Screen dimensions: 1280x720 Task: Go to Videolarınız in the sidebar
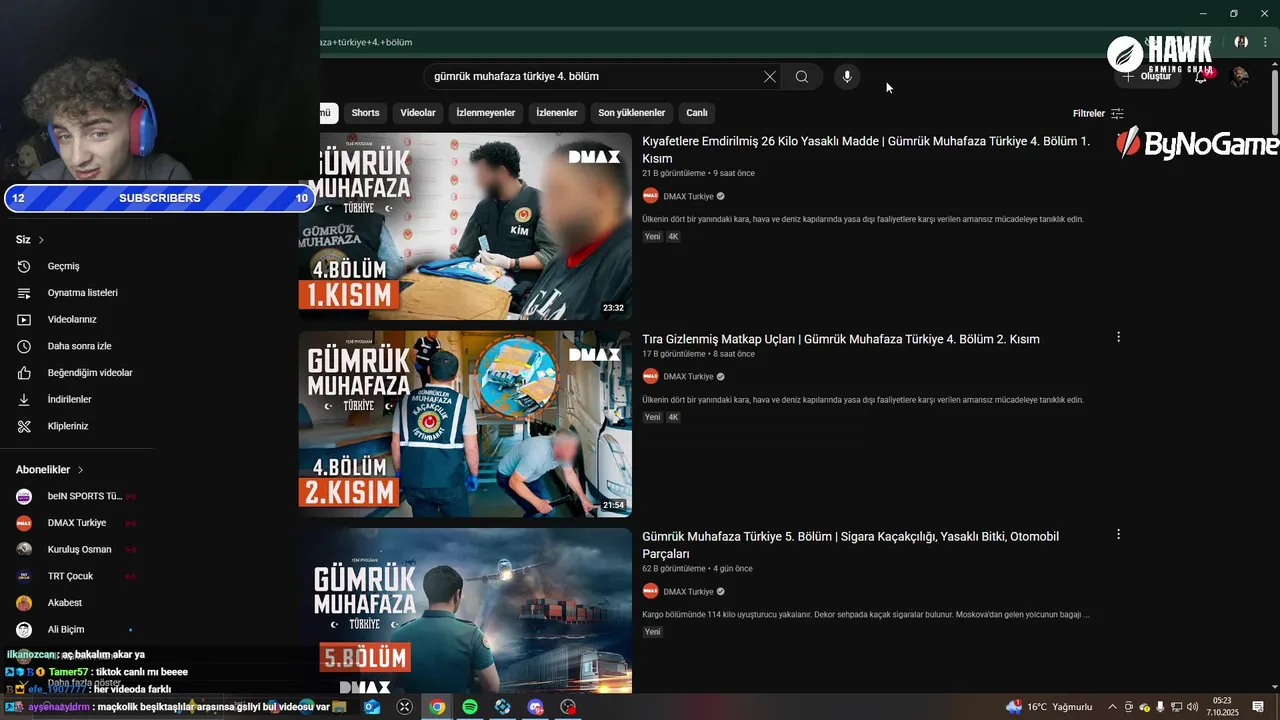click(72, 319)
